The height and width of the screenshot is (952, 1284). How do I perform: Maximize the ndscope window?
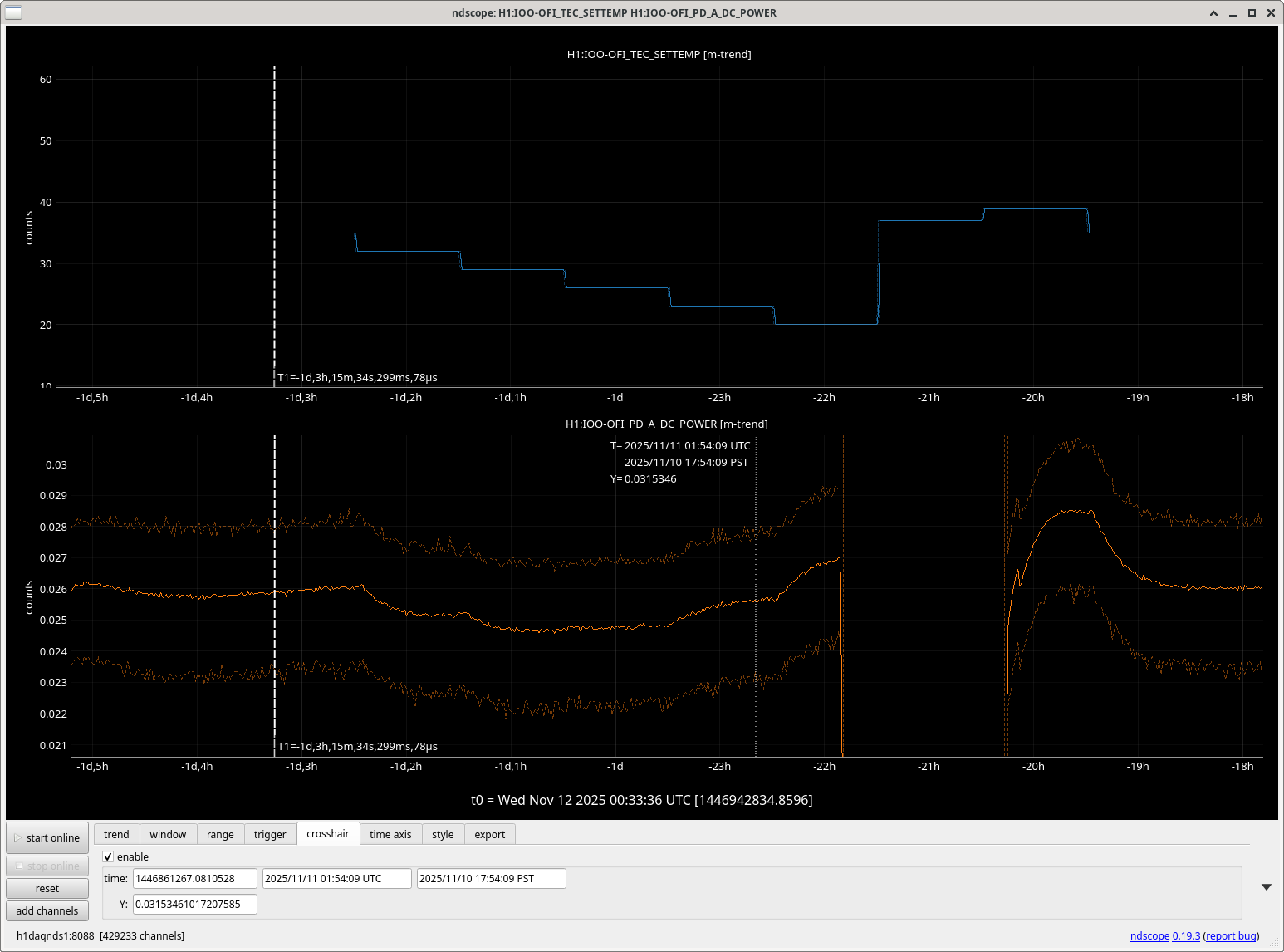(x=1252, y=12)
